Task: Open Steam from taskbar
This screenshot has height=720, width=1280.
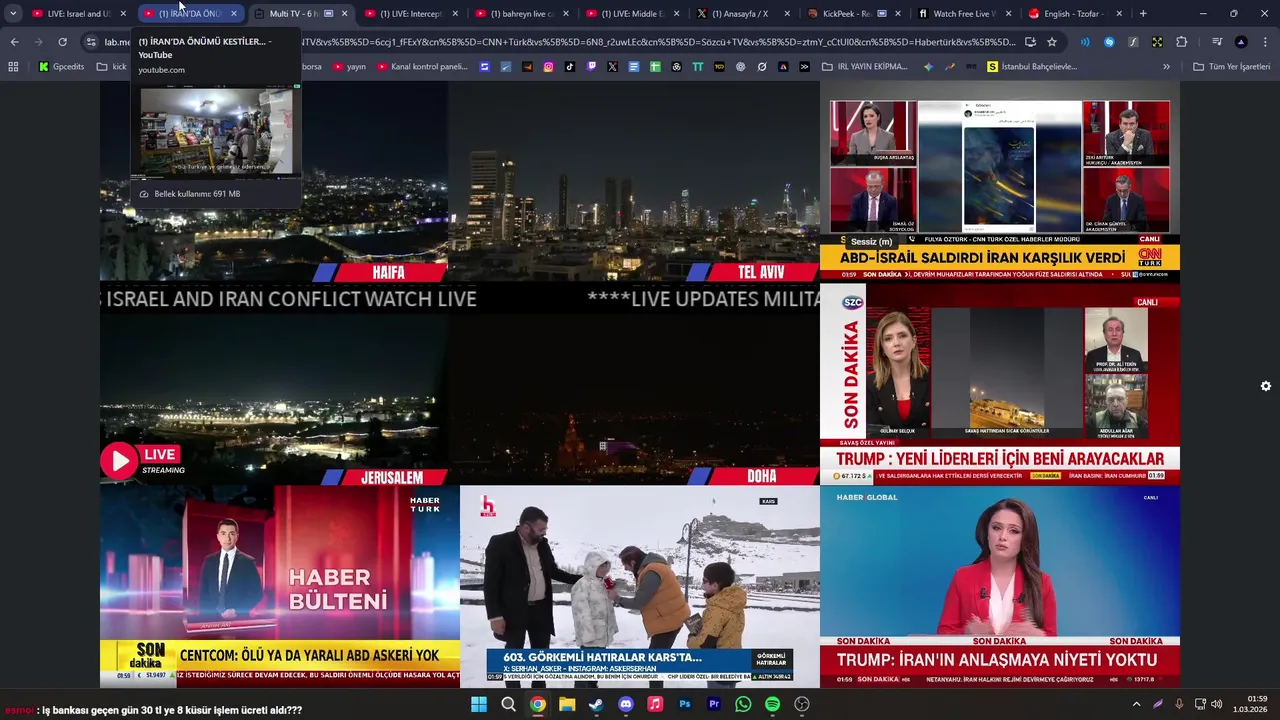Action: pyautogui.click(x=596, y=704)
